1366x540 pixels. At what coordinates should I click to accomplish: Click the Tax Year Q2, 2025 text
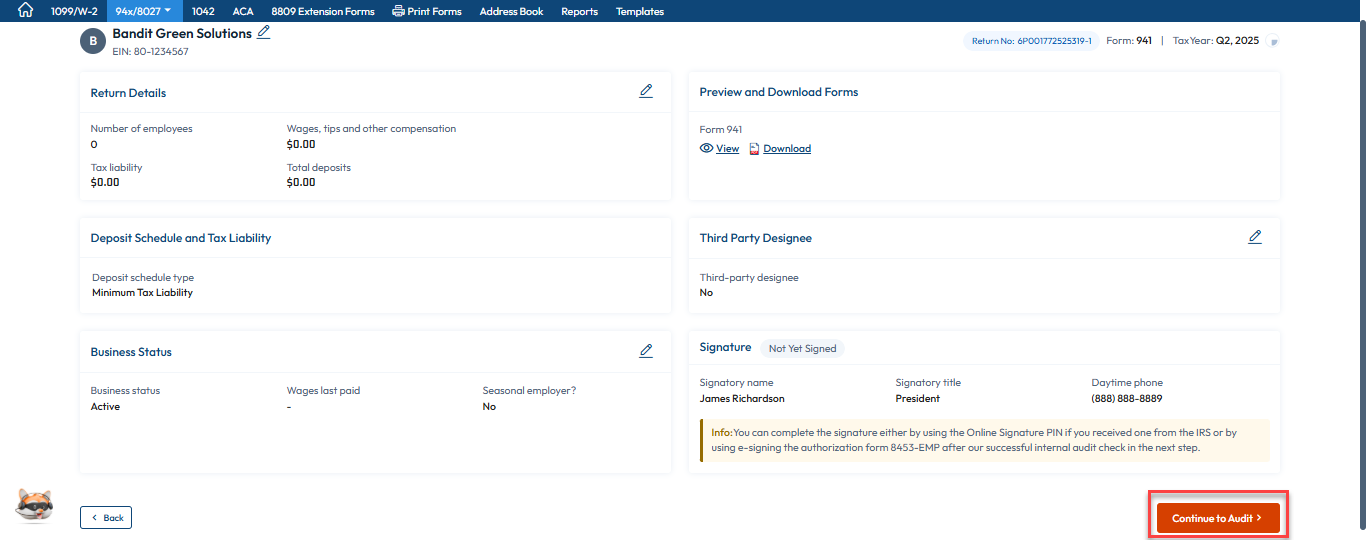[x=1216, y=41]
